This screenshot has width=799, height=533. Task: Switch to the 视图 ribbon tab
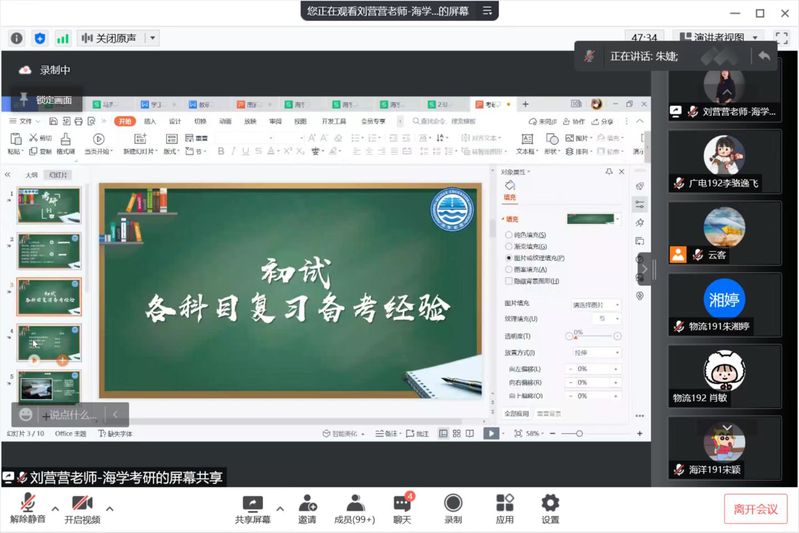[301, 121]
